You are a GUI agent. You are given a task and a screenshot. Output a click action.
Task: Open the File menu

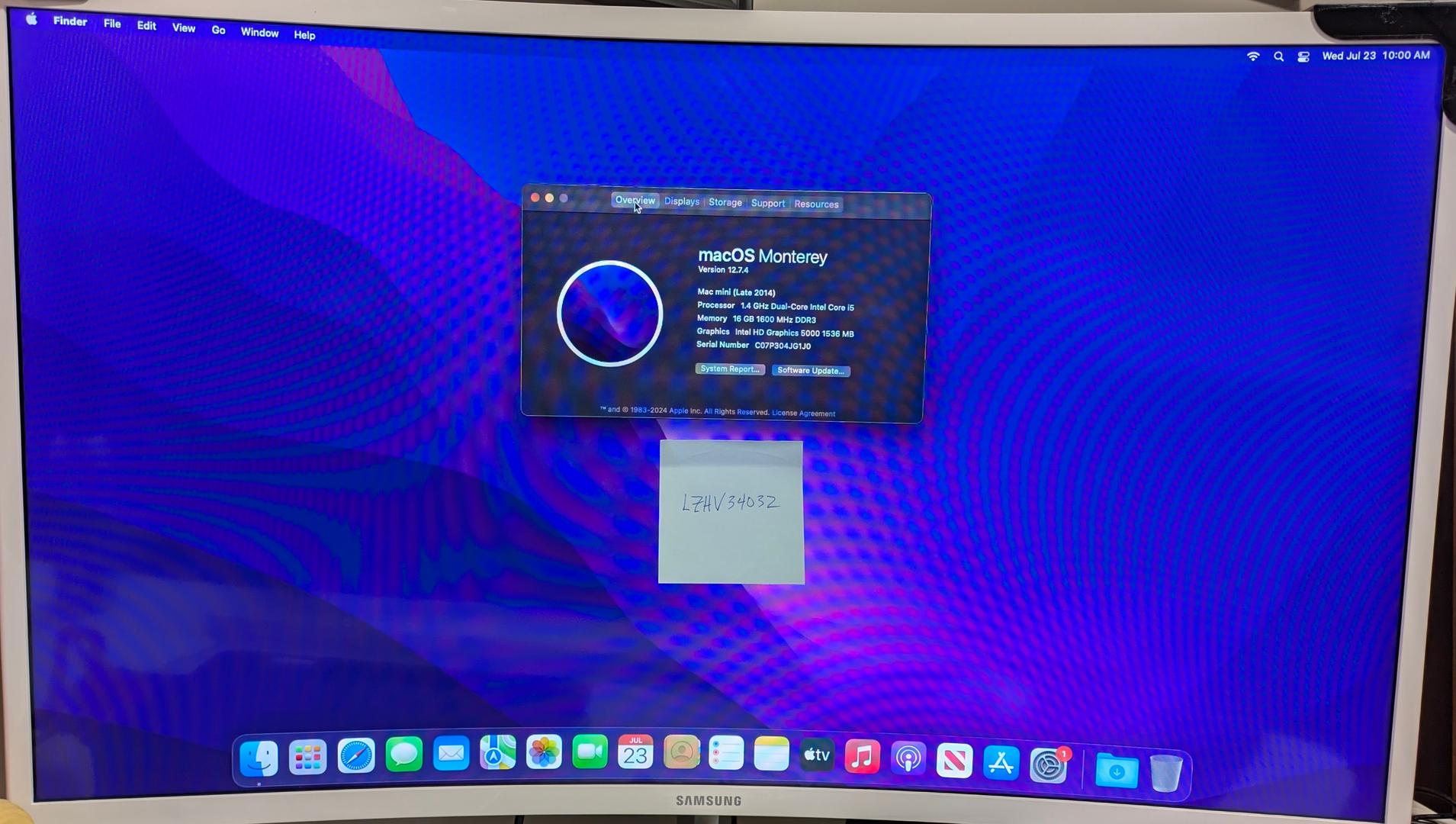tap(112, 24)
